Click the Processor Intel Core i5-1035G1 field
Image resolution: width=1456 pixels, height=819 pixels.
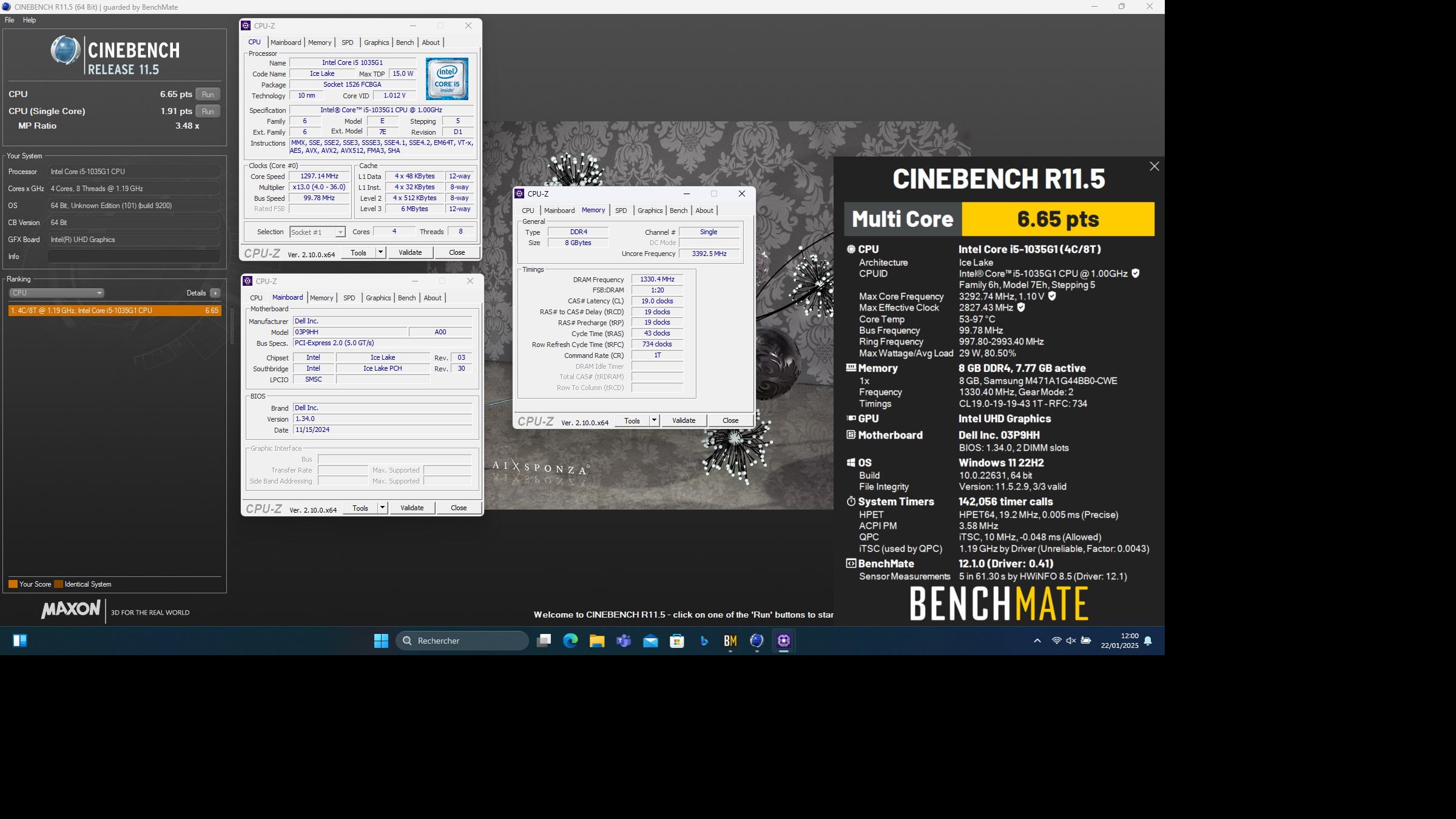[x=133, y=172]
